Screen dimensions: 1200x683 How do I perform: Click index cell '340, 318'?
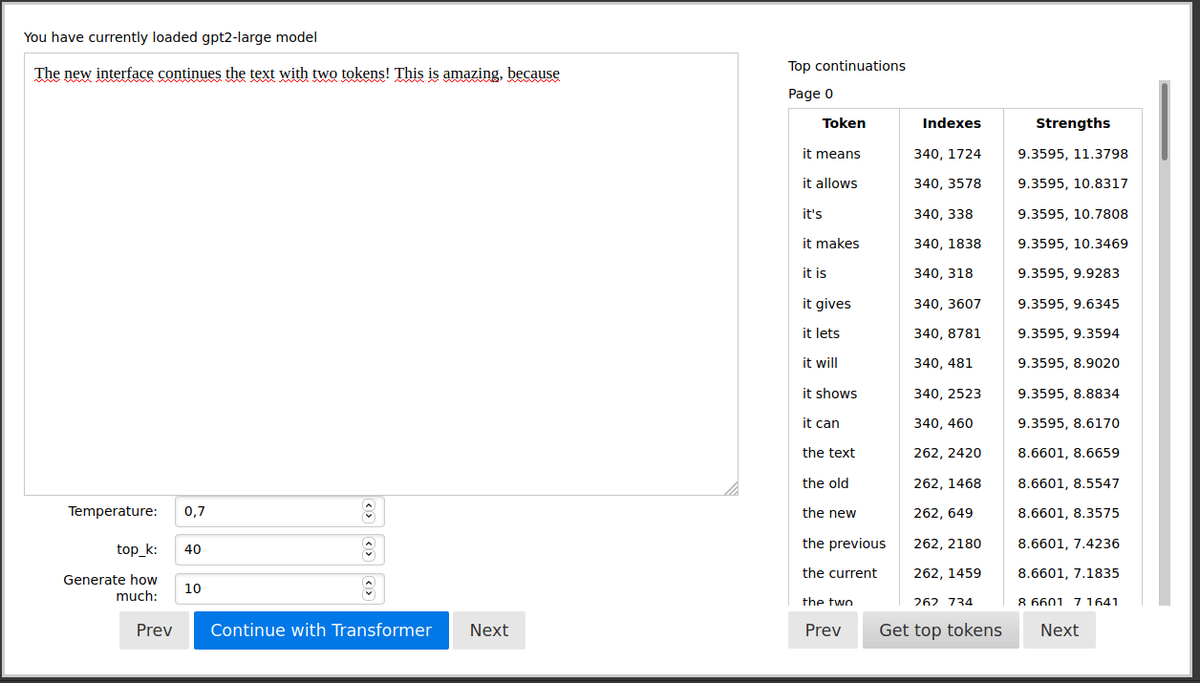point(951,273)
